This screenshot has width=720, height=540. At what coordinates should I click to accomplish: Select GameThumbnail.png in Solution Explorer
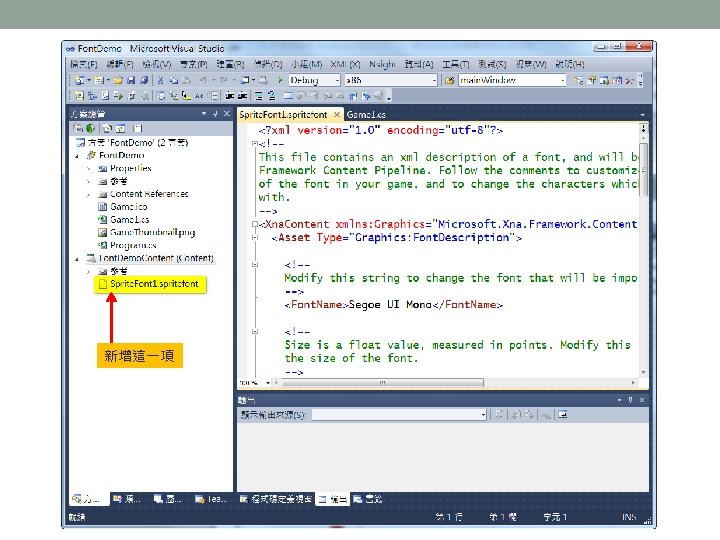[x=152, y=233]
